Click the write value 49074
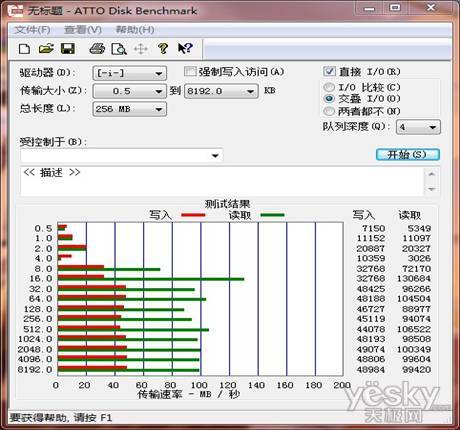This screenshot has height=430, width=460. pos(371,349)
